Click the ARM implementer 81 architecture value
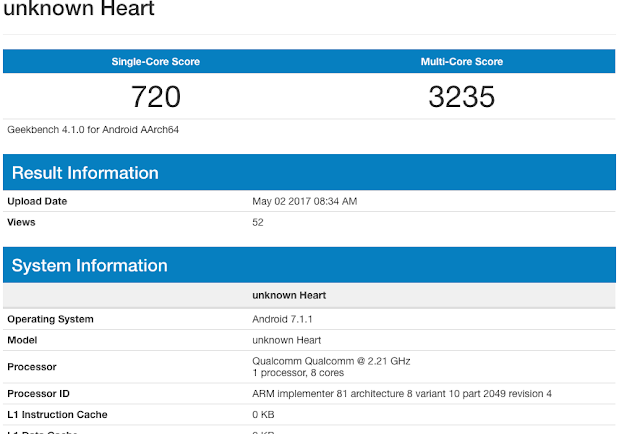 402,394
